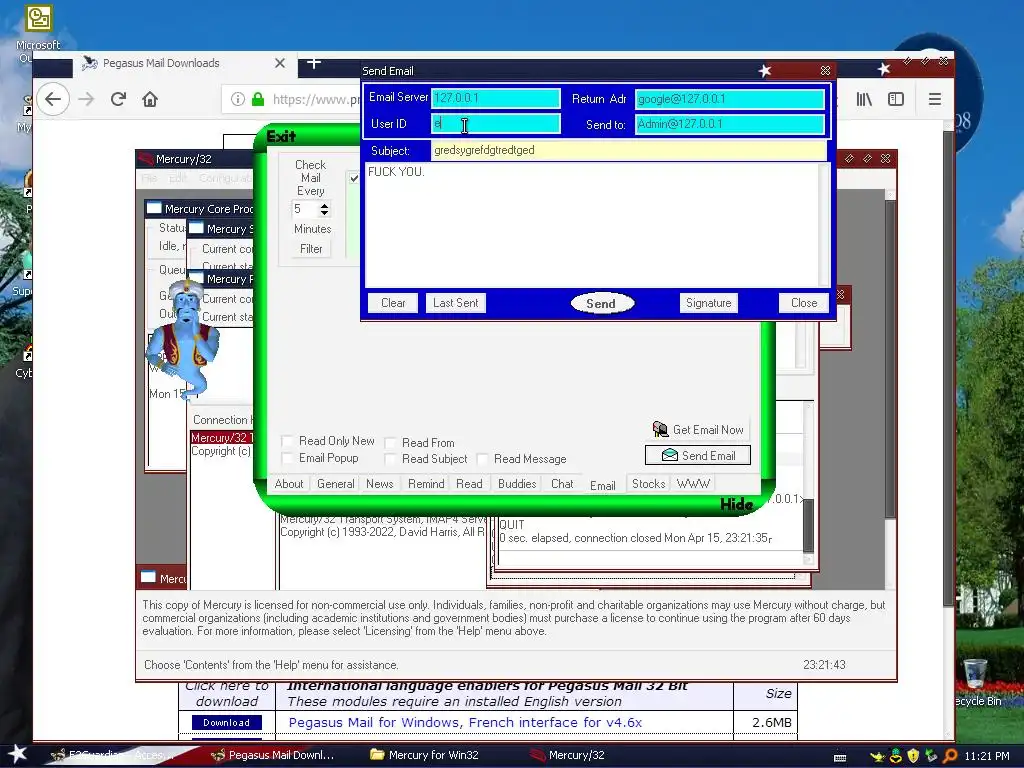Open Pegasus Mail French interface v4.6x link
Screen dimensions: 1024x768
[x=465, y=722]
